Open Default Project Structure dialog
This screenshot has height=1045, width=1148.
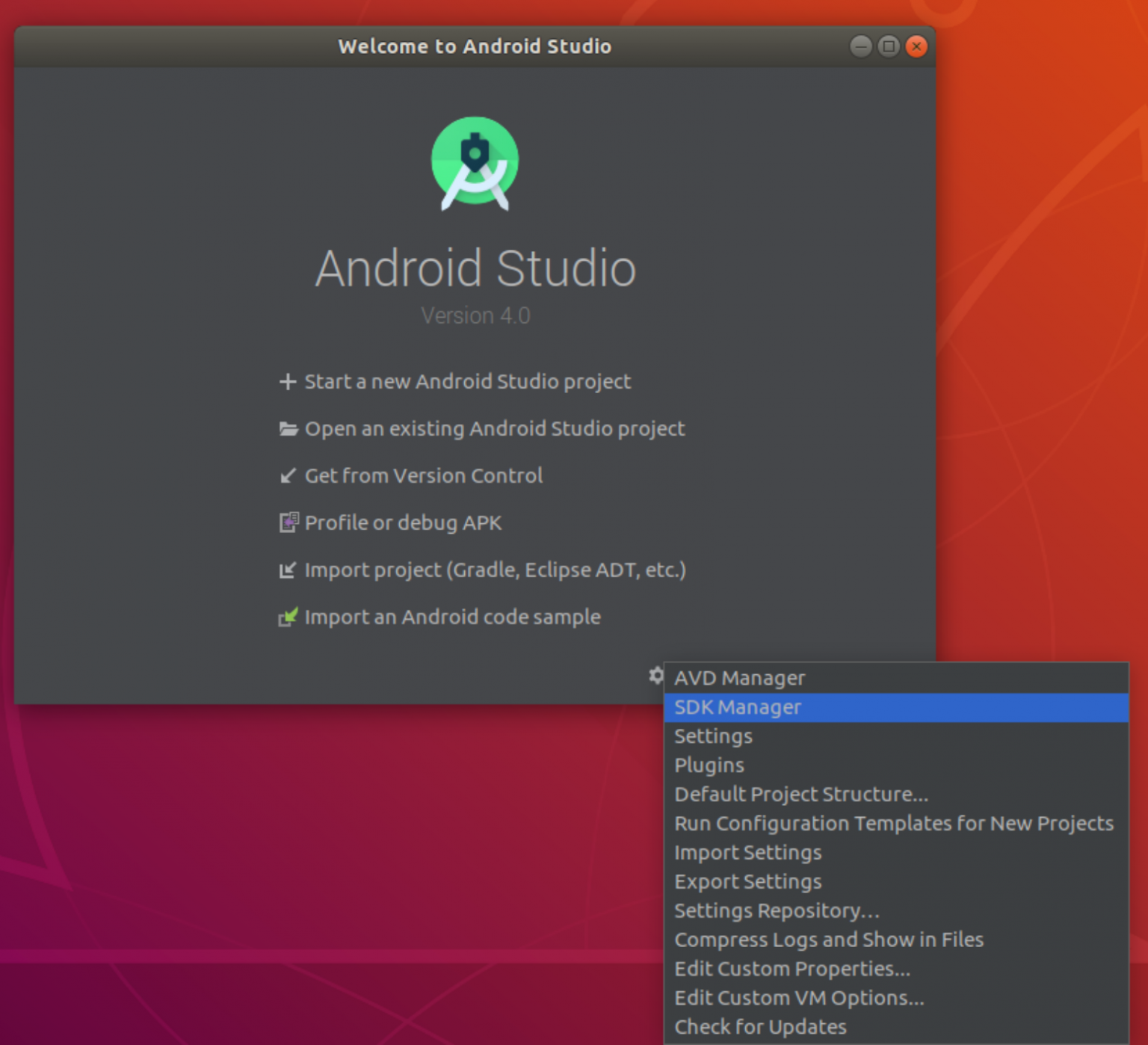point(801,795)
